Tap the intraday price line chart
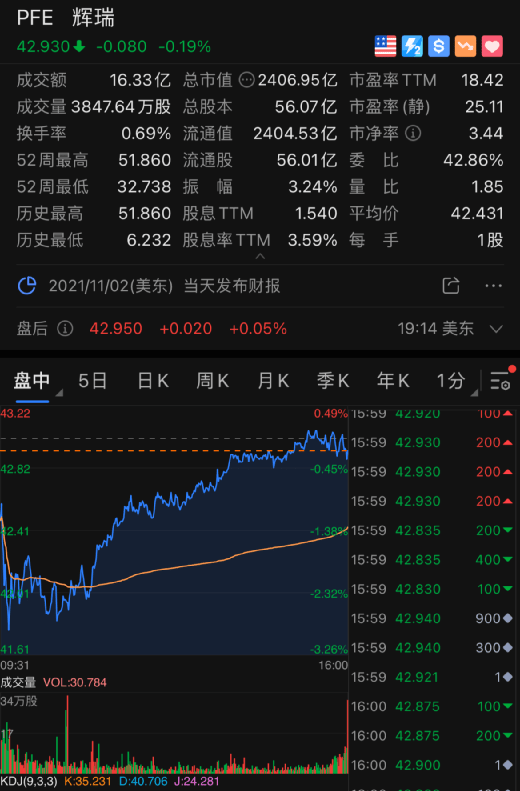Viewport: 520px width, 791px height. click(x=174, y=531)
